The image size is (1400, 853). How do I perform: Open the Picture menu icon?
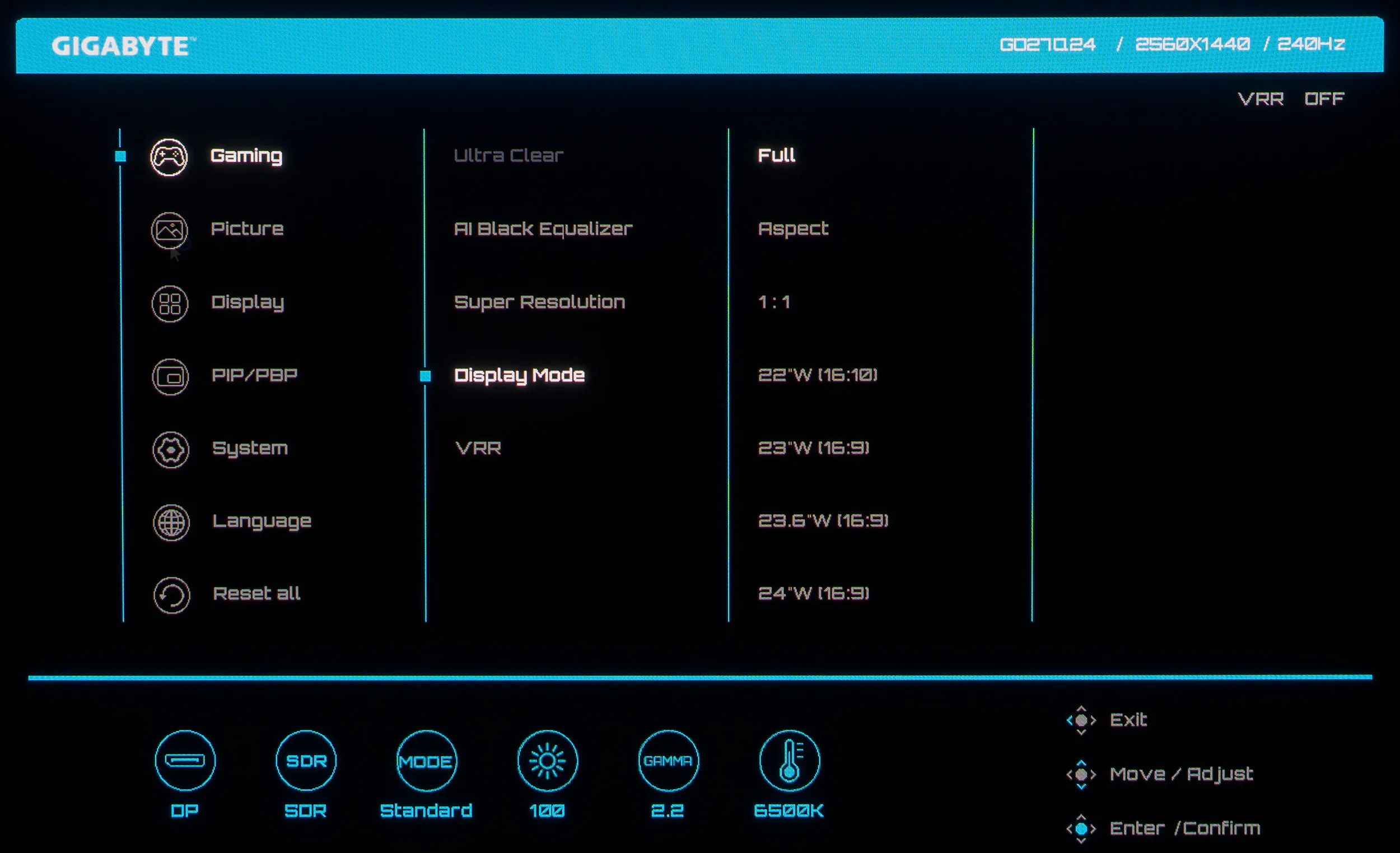tap(169, 230)
